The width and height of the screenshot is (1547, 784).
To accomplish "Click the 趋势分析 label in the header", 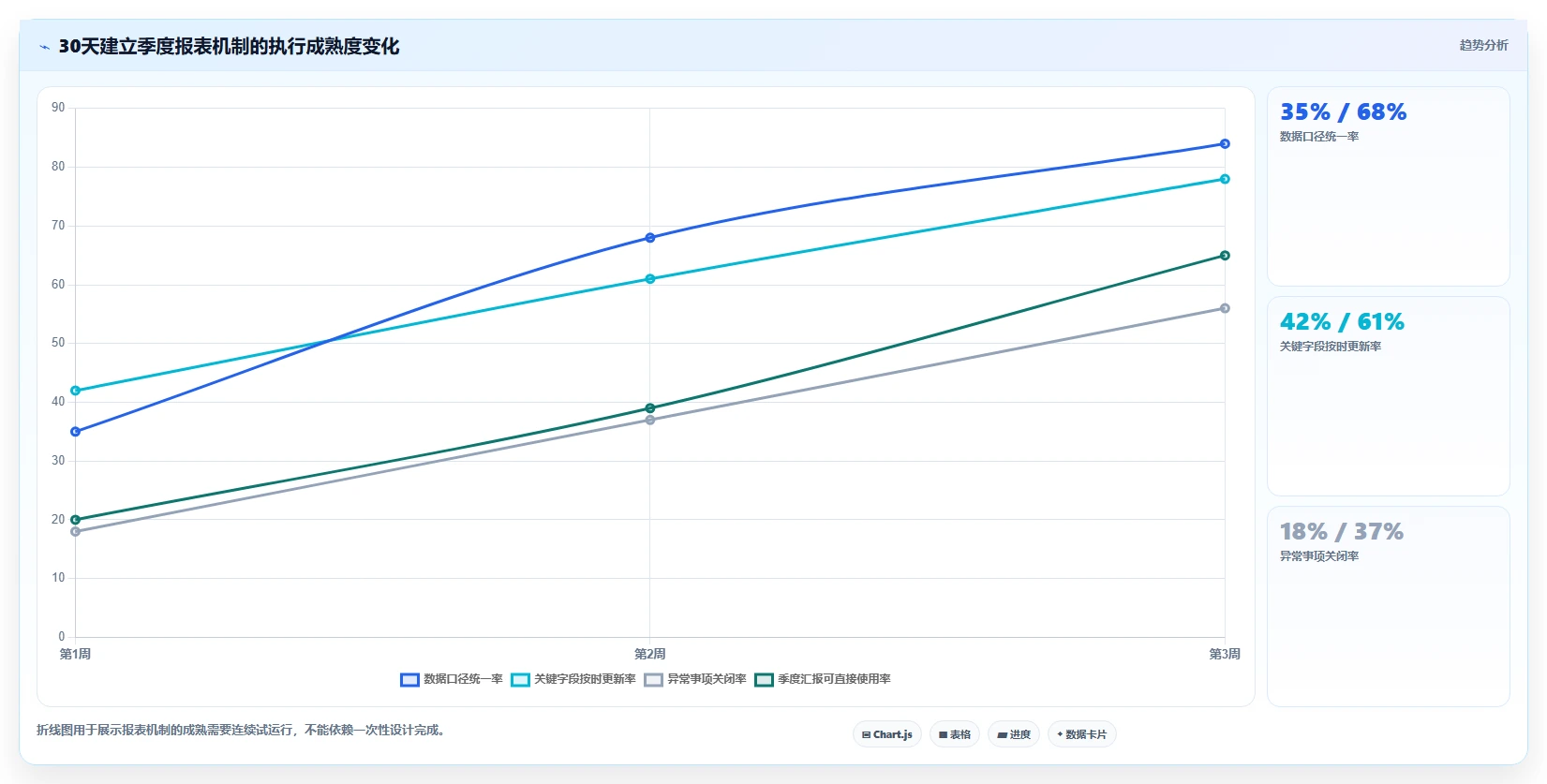I will [1483, 45].
